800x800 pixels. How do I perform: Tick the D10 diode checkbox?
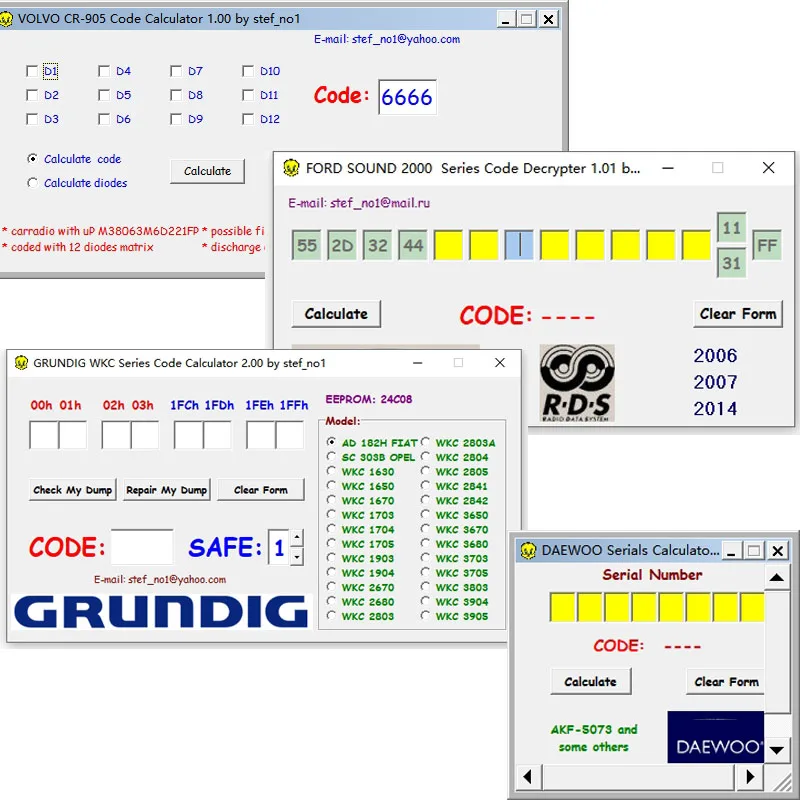click(x=247, y=71)
